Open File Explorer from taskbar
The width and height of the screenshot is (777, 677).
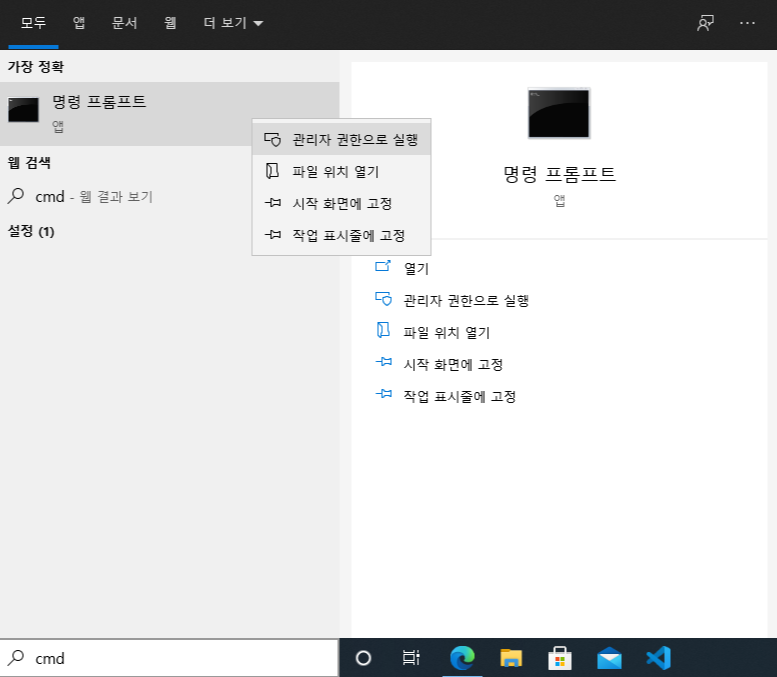[x=511, y=658]
